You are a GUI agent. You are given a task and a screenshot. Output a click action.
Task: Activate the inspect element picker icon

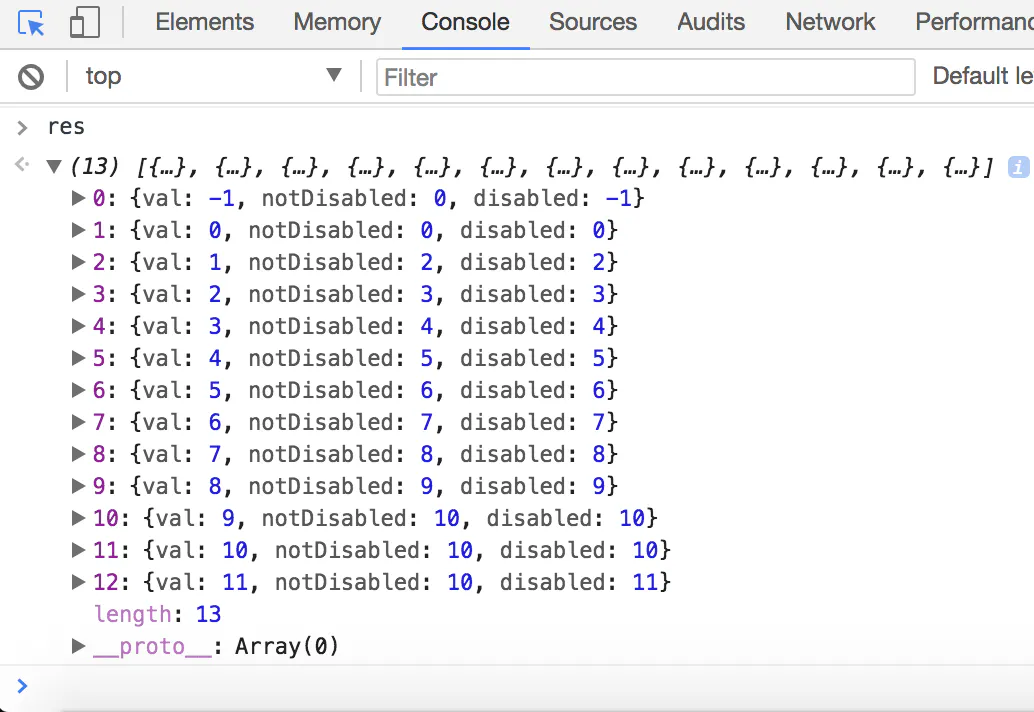31,23
